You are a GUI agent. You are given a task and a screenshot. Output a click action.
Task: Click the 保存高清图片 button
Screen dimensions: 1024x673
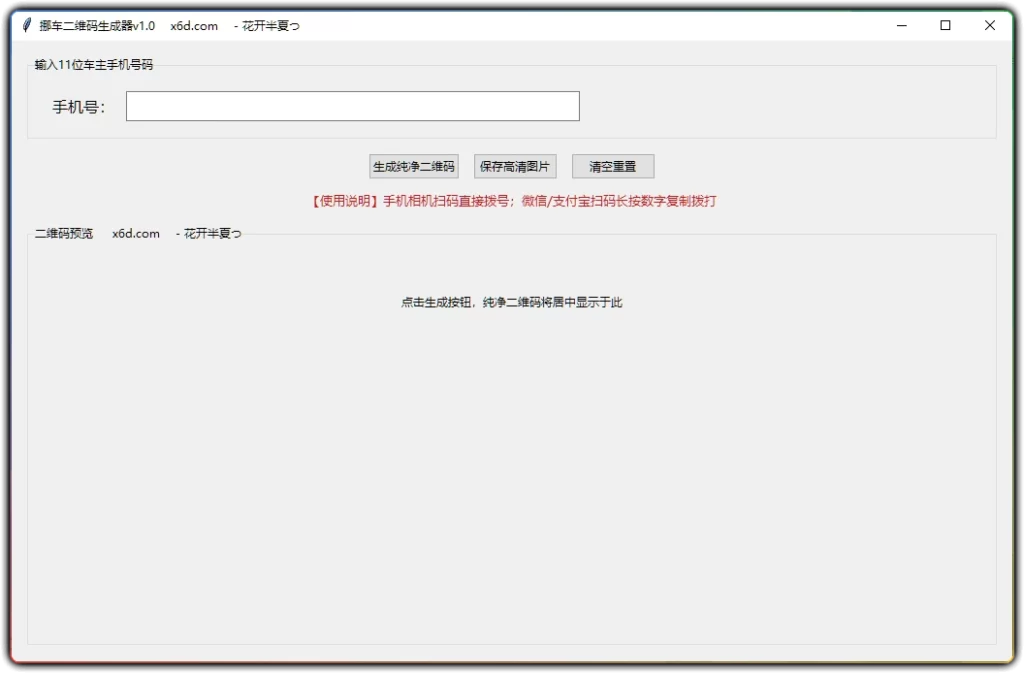click(515, 166)
